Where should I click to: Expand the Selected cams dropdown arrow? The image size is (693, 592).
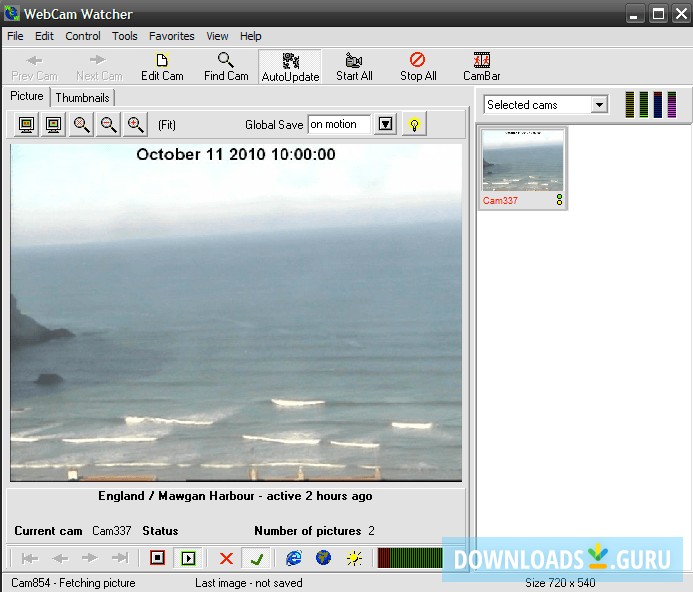pyautogui.click(x=599, y=105)
